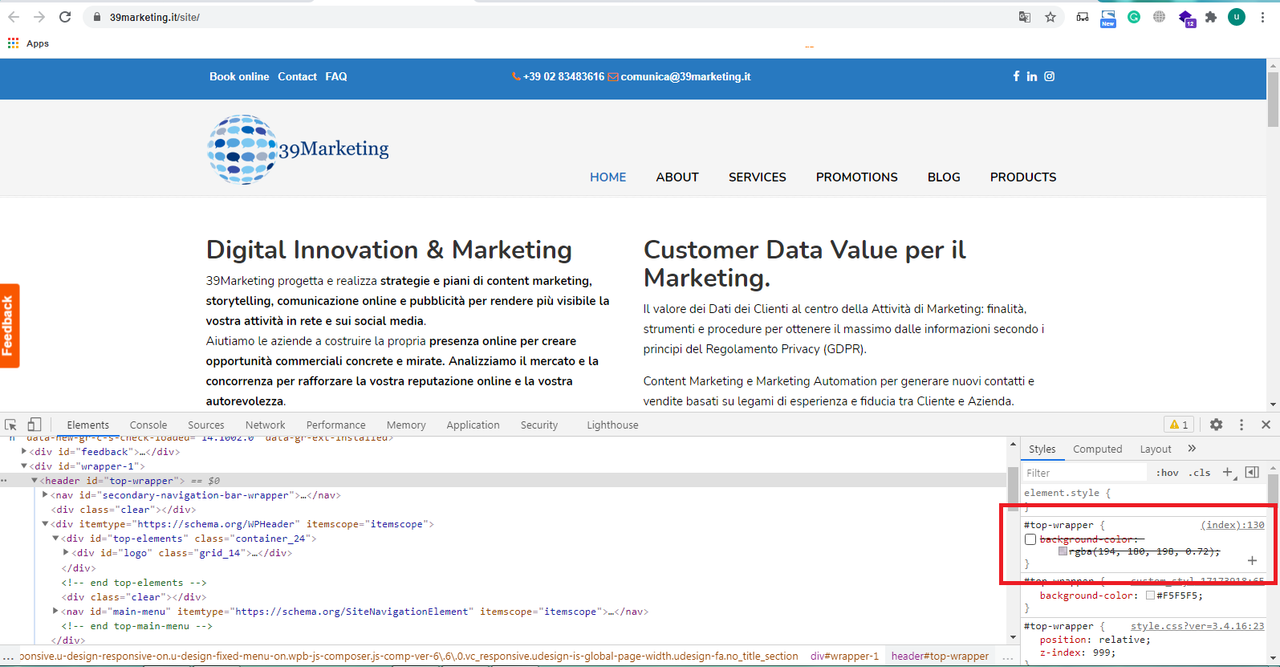Switch to the Network tab
This screenshot has height=667, width=1280.
[x=265, y=425]
